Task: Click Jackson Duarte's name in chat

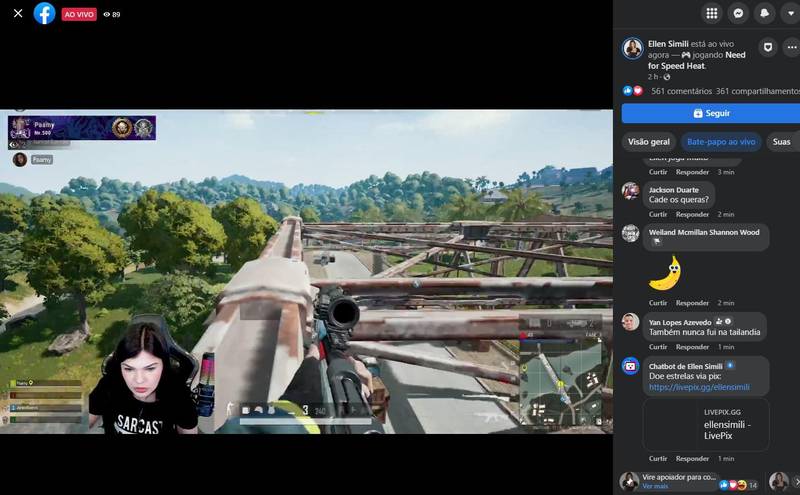Action: [673, 190]
